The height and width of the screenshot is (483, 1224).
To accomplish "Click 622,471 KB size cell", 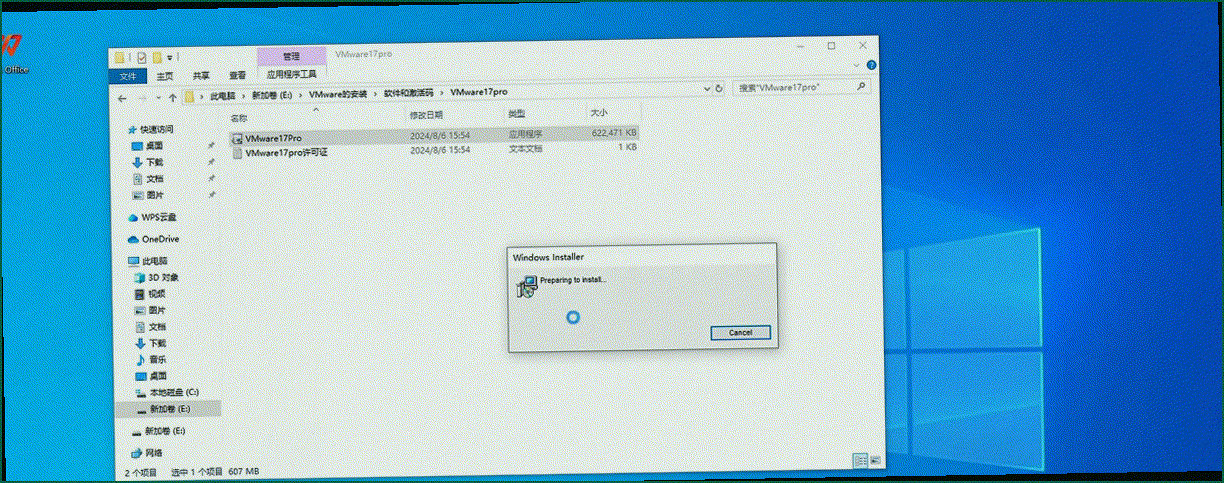I will pyautogui.click(x=614, y=132).
